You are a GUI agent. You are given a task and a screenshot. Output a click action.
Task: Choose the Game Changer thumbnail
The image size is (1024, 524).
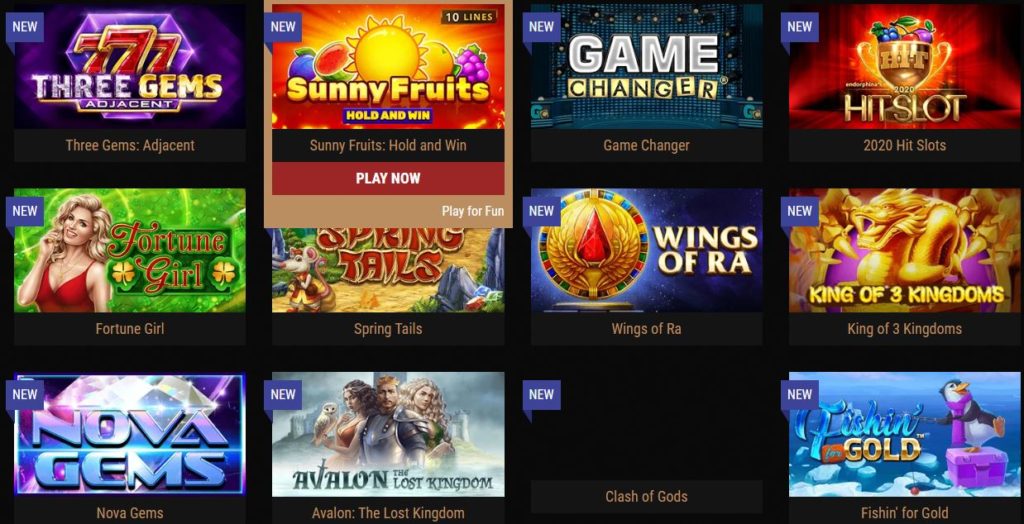647,67
